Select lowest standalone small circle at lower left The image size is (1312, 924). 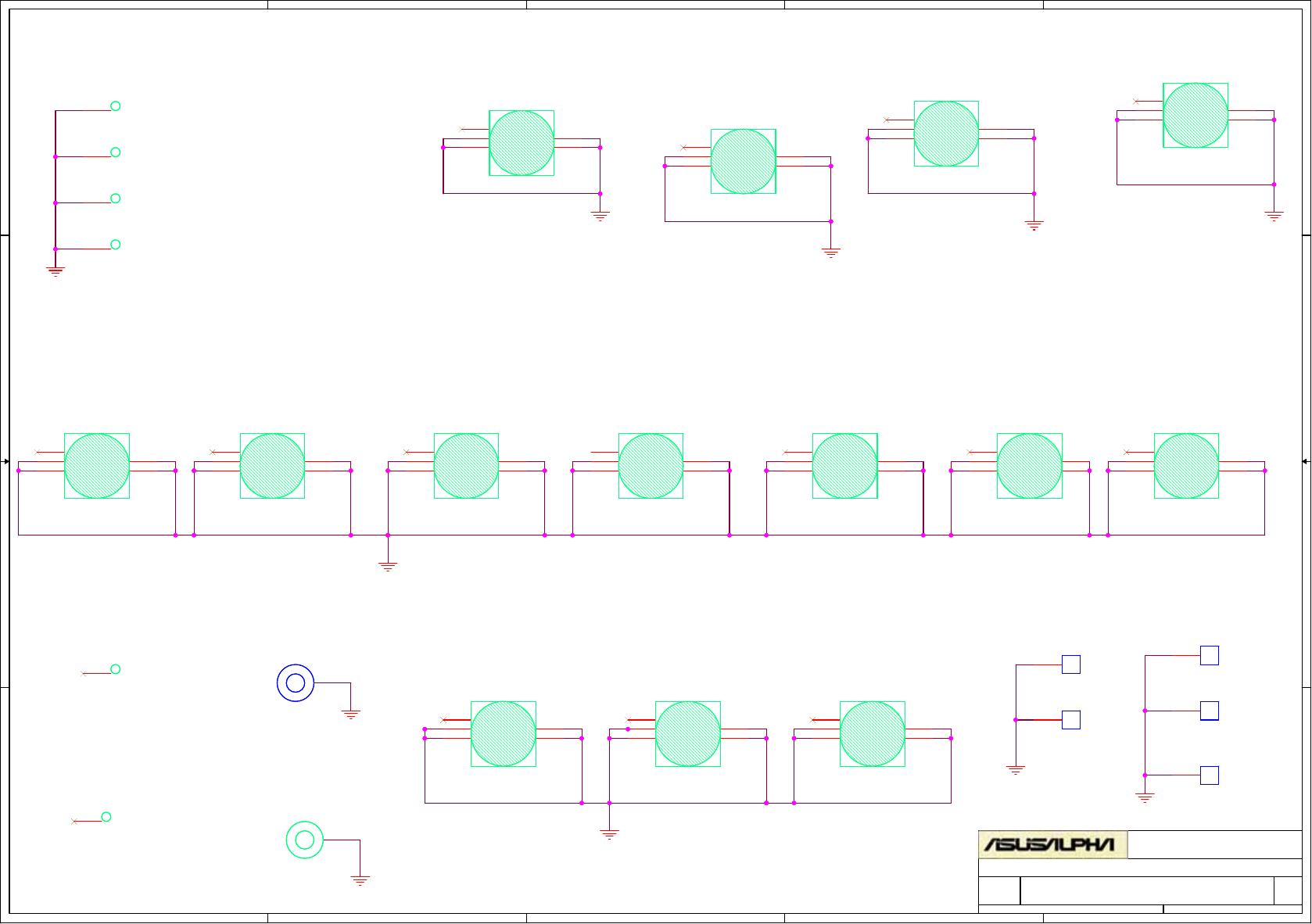pyautogui.click(x=106, y=817)
